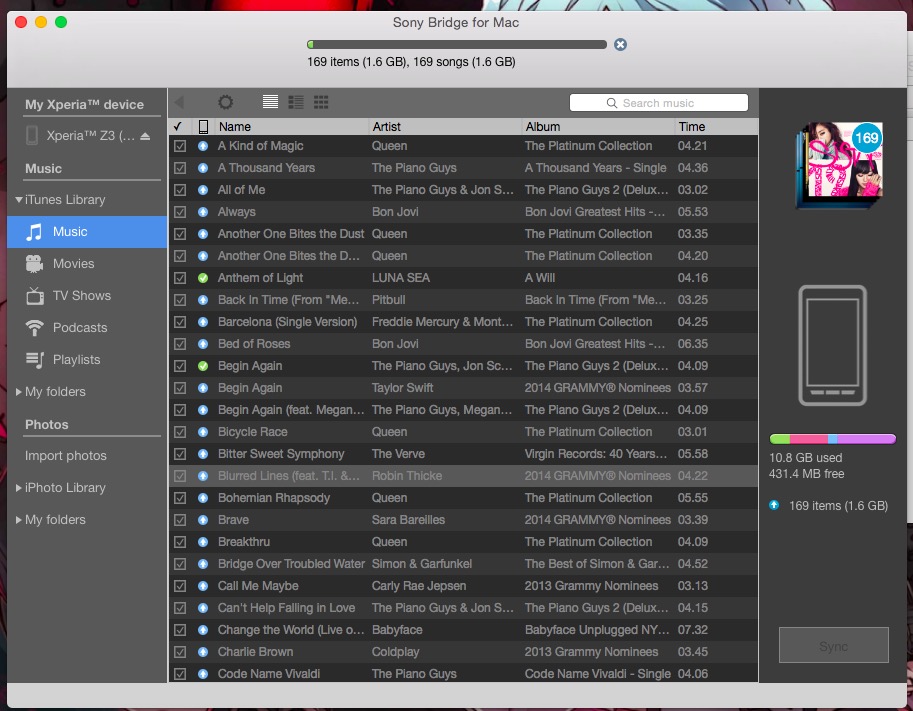
Task: Click the sync status icon for Charlie Brown
Action: tap(203, 652)
